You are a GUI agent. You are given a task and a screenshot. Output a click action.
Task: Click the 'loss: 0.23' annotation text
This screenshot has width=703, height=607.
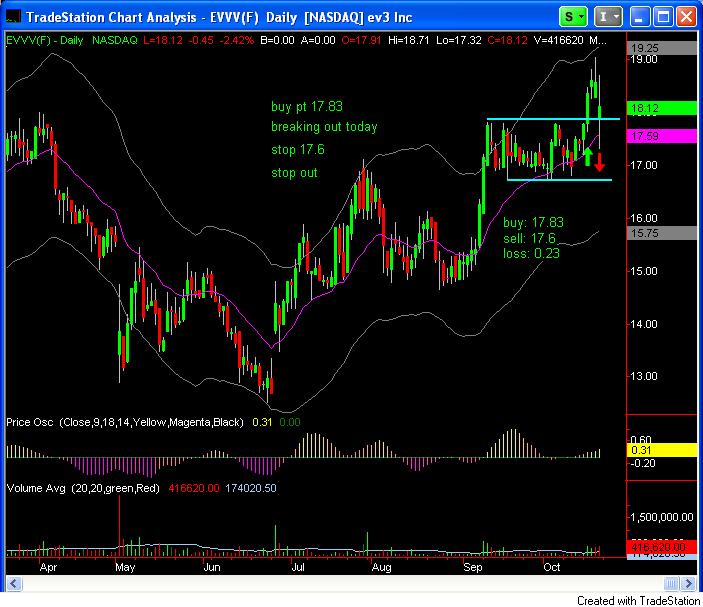pyautogui.click(x=531, y=254)
